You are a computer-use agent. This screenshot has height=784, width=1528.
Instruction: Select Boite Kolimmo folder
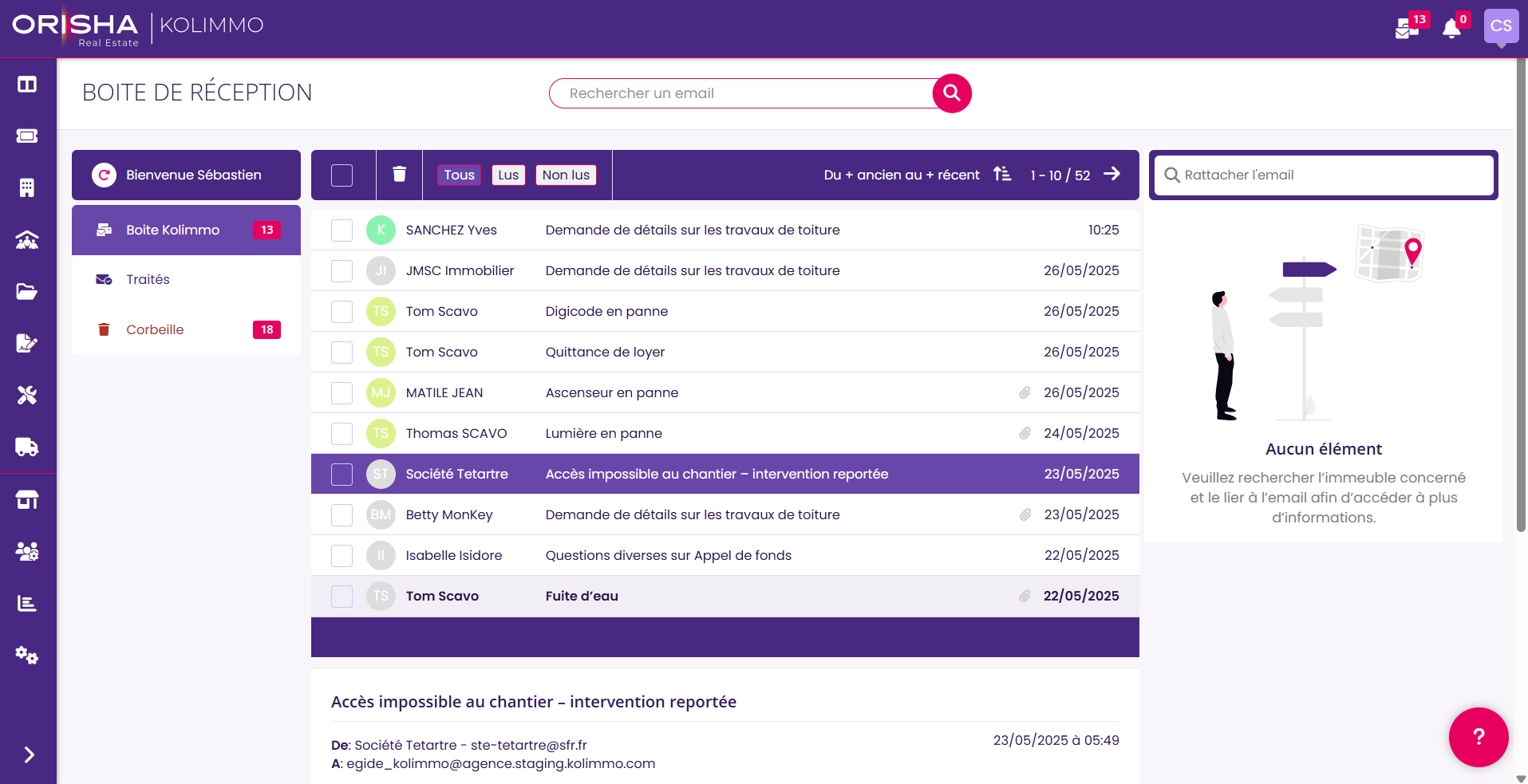pos(186,230)
